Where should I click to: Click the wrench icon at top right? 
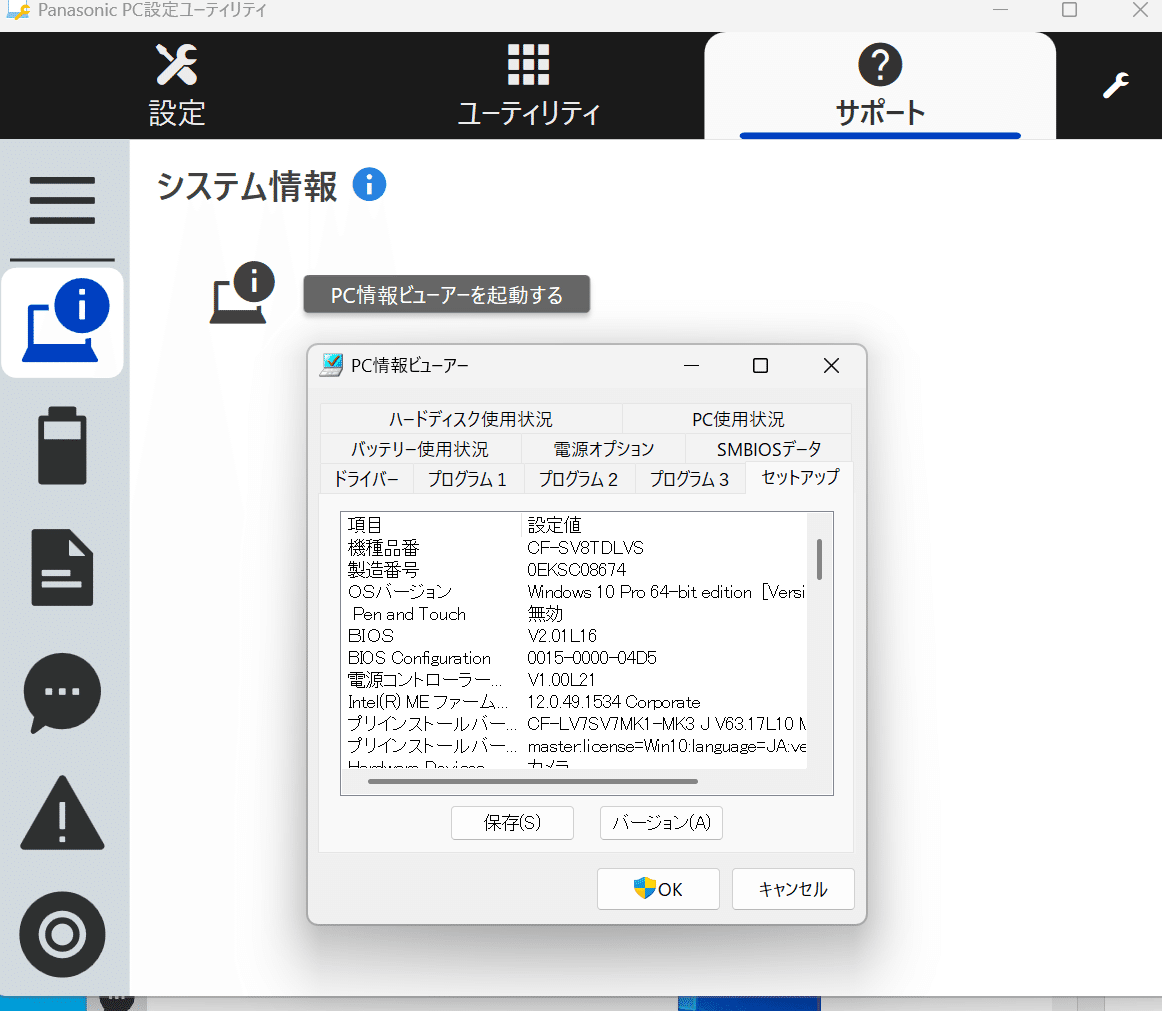click(x=1115, y=85)
